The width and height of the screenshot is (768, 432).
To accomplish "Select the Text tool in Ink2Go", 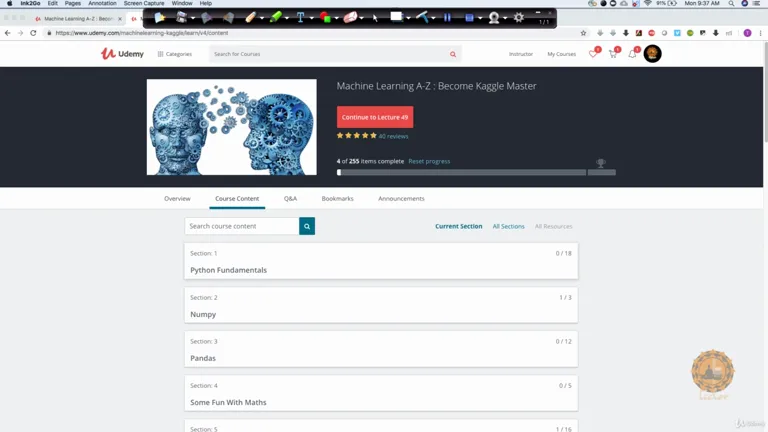I will [300, 18].
